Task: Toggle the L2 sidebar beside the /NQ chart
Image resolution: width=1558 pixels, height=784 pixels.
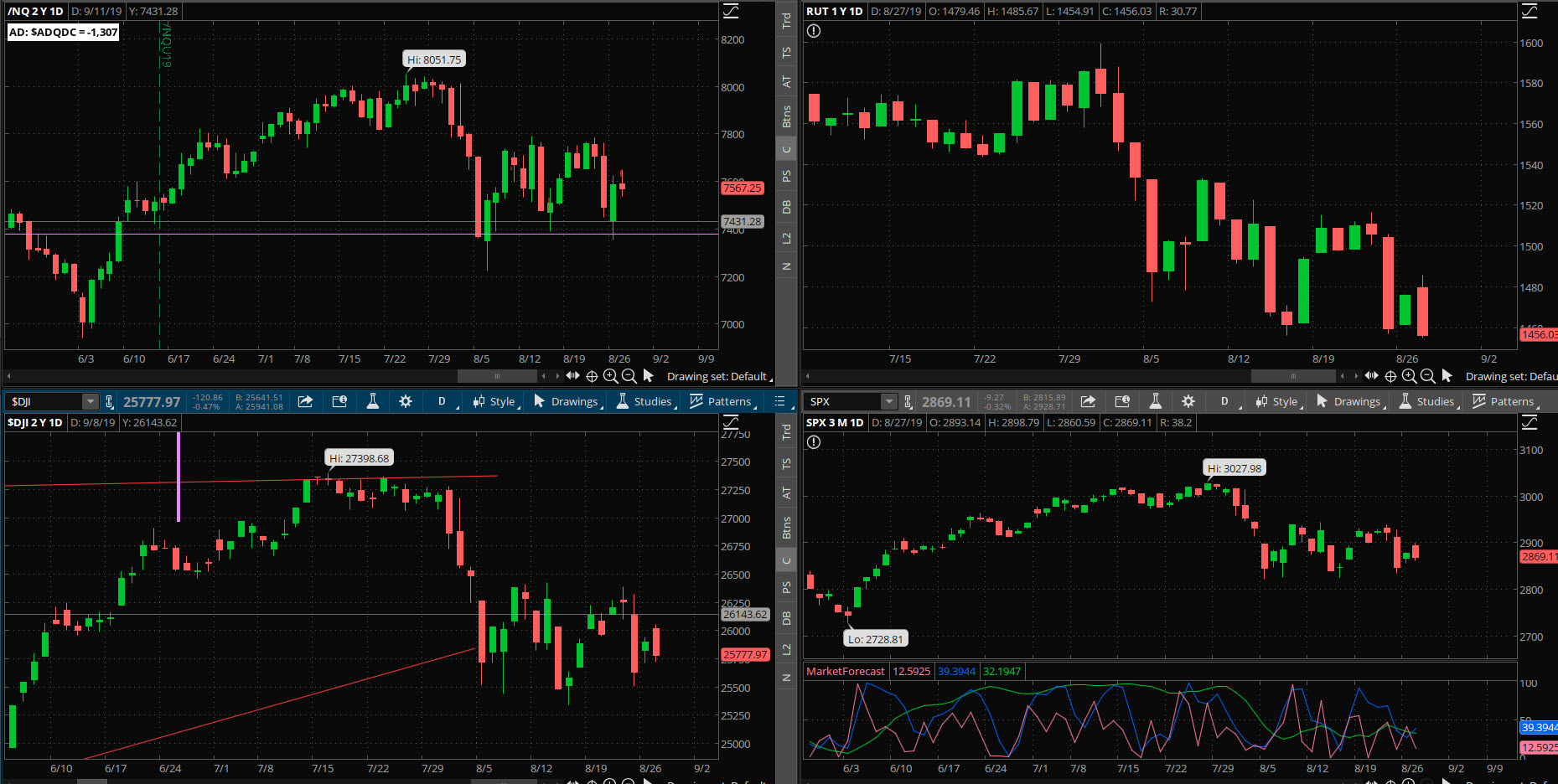Action: coord(786,238)
